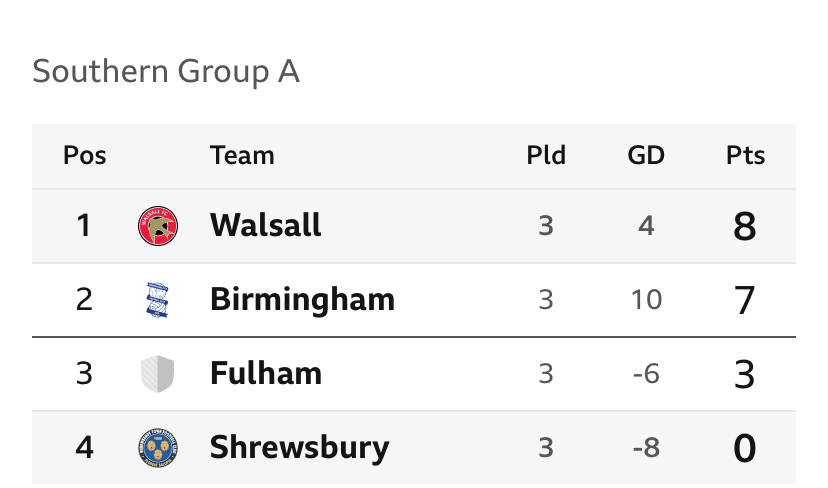Select Fulham's goal difference of -6
The height and width of the screenshot is (488, 828).
(x=646, y=374)
